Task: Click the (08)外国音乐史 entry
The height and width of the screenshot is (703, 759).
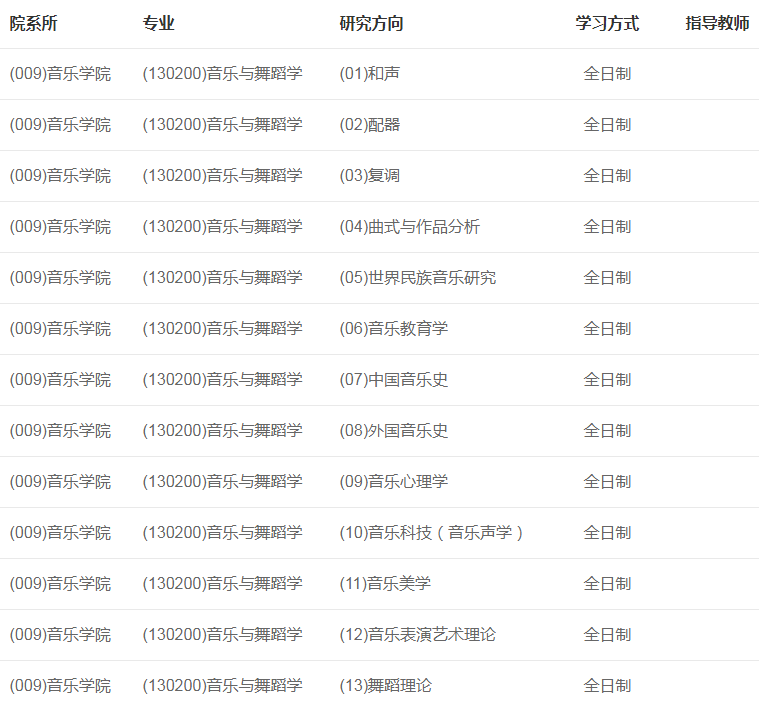Action: pyautogui.click(x=394, y=431)
